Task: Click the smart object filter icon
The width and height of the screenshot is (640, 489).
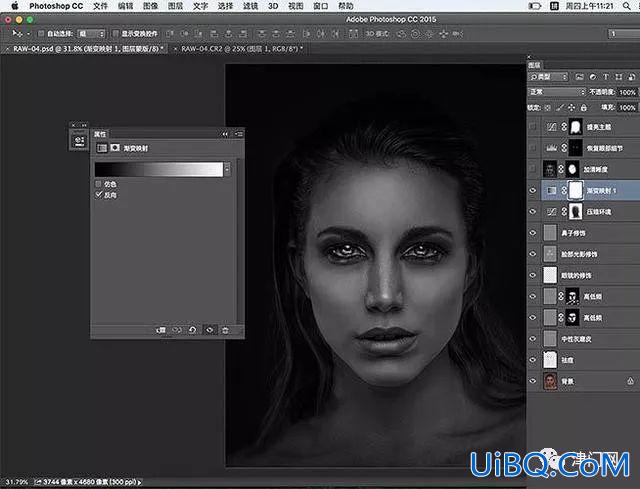Action: click(631, 77)
